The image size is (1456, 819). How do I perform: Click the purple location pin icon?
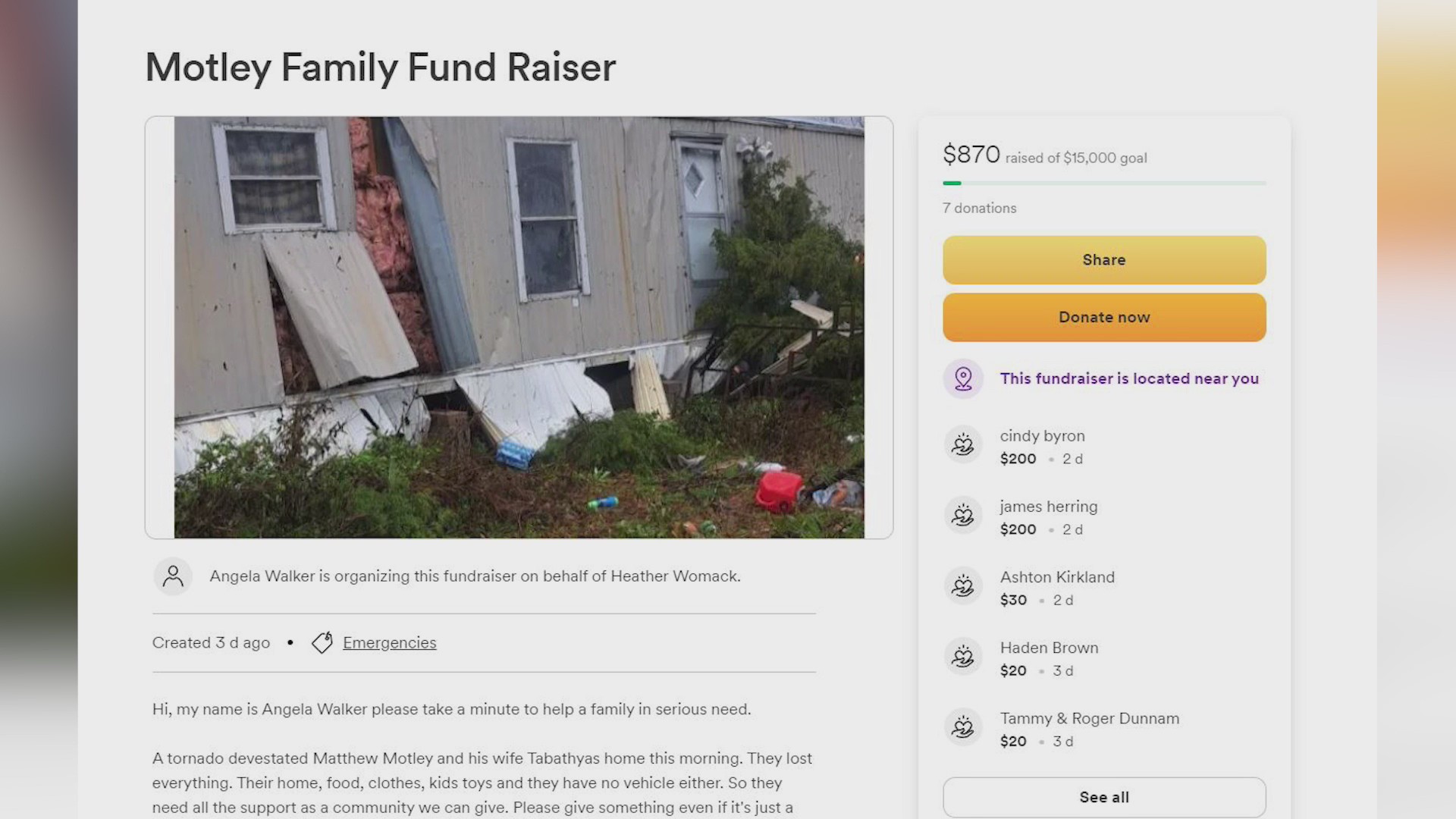[x=963, y=378]
